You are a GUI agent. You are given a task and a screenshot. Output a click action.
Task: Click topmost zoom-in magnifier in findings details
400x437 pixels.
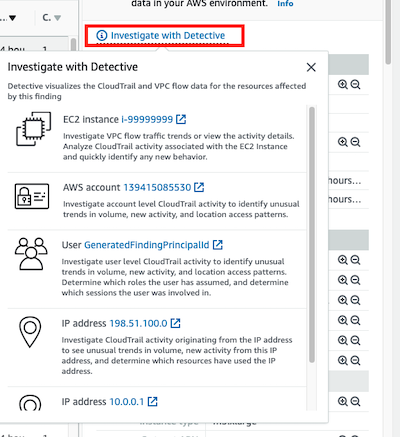[343, 85]
